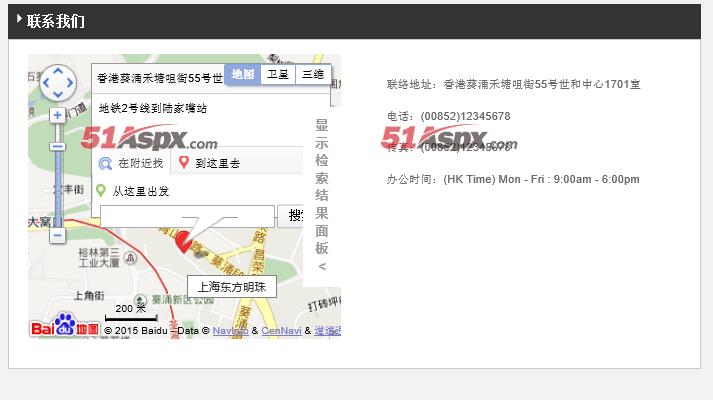Switch to the 地图 map view

242,74
